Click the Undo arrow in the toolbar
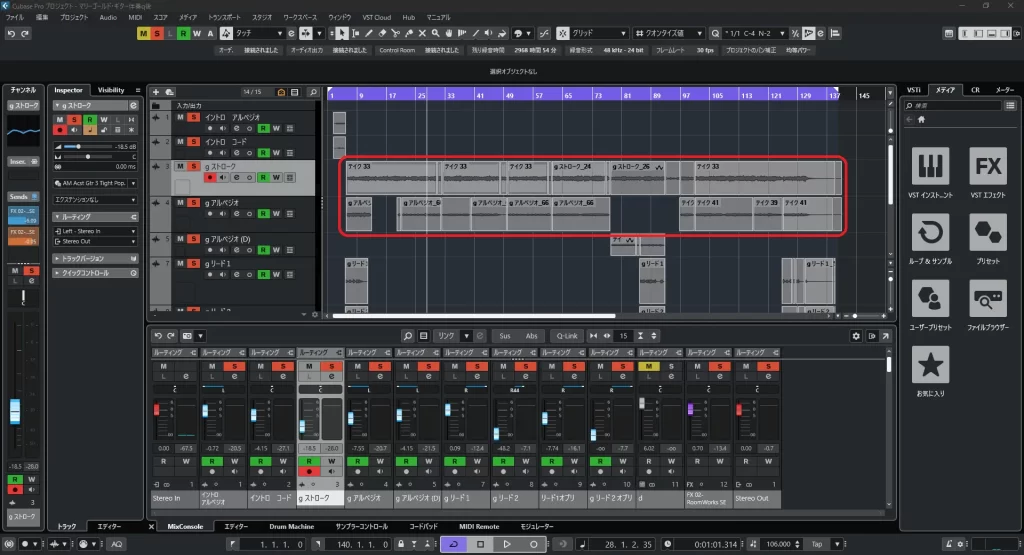1024x555 pixels. (12, 33)
